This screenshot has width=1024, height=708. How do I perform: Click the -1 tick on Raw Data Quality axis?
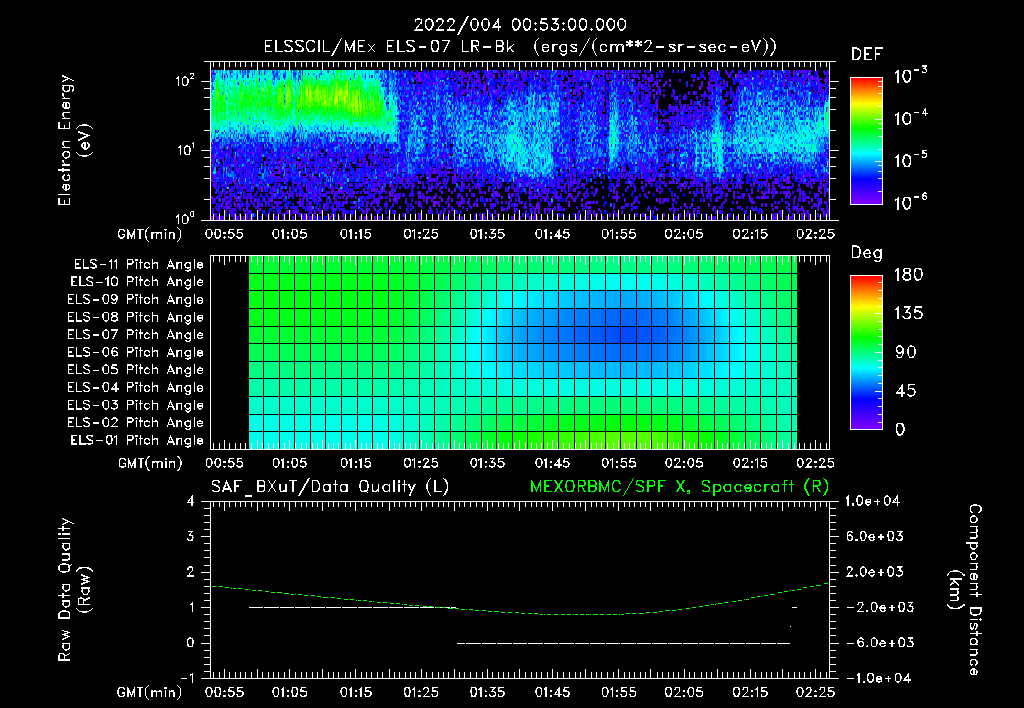click(x=187, y=678)
